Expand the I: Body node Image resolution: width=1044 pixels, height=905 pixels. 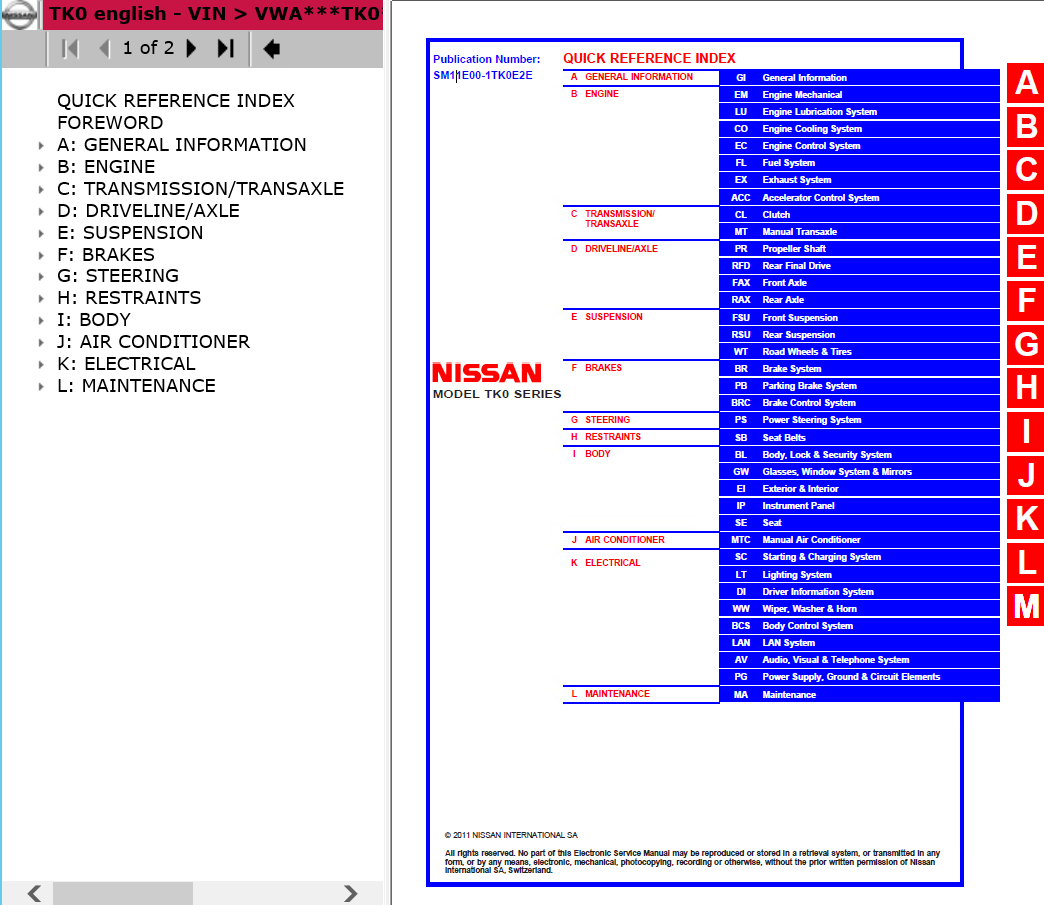41,320
